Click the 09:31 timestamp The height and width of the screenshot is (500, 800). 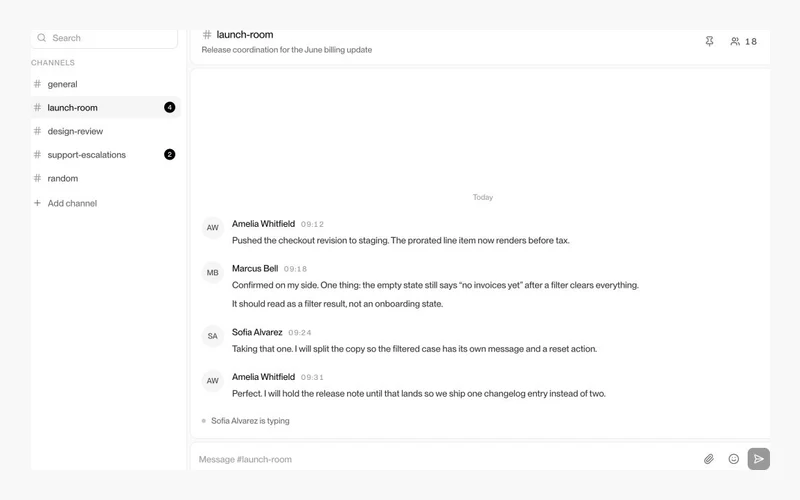tap(312, 378)
